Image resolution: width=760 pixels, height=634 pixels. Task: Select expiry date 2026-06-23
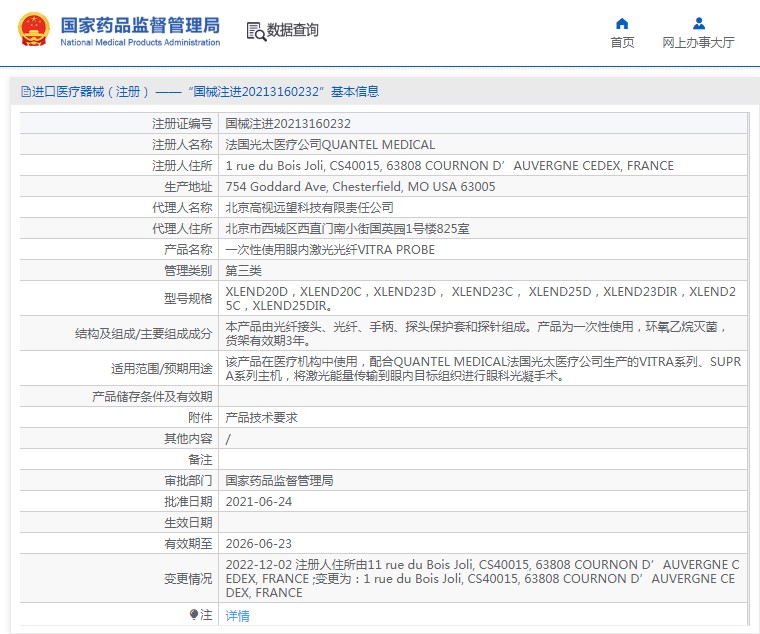pyautogui.click(x=259, y=543)
